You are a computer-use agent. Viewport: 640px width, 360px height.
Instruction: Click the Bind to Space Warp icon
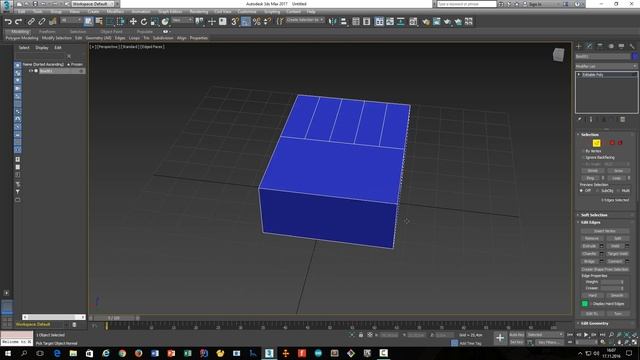[53, 22]
